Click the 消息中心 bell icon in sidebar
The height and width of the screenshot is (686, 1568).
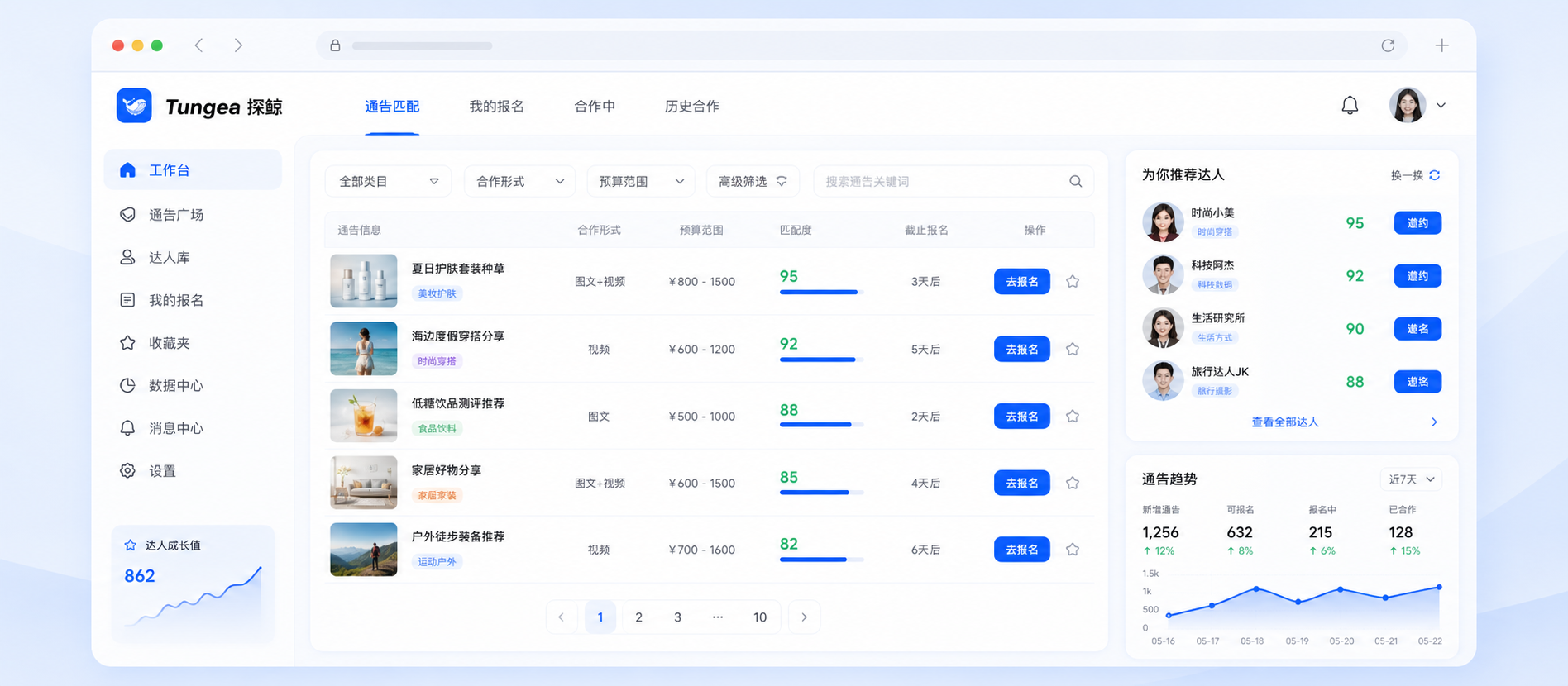coord(127,428)
